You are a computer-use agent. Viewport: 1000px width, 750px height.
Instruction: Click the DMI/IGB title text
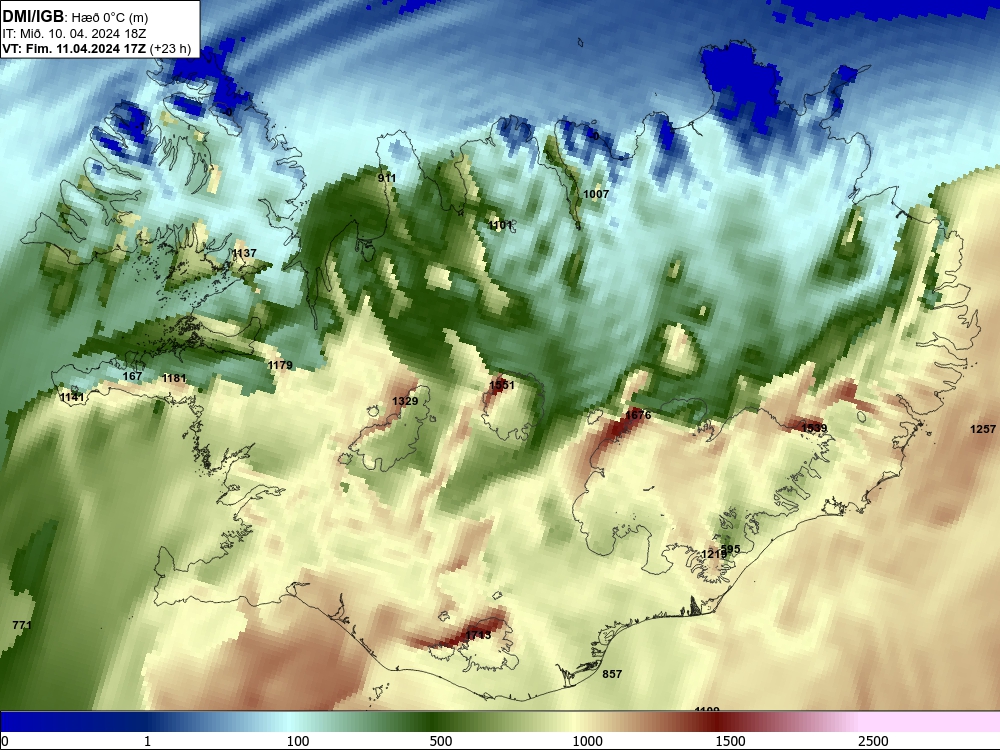(33, 17)
